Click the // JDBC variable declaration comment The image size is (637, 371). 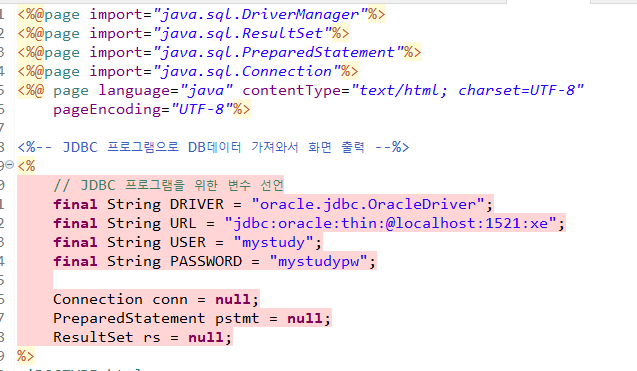point(169,185)
